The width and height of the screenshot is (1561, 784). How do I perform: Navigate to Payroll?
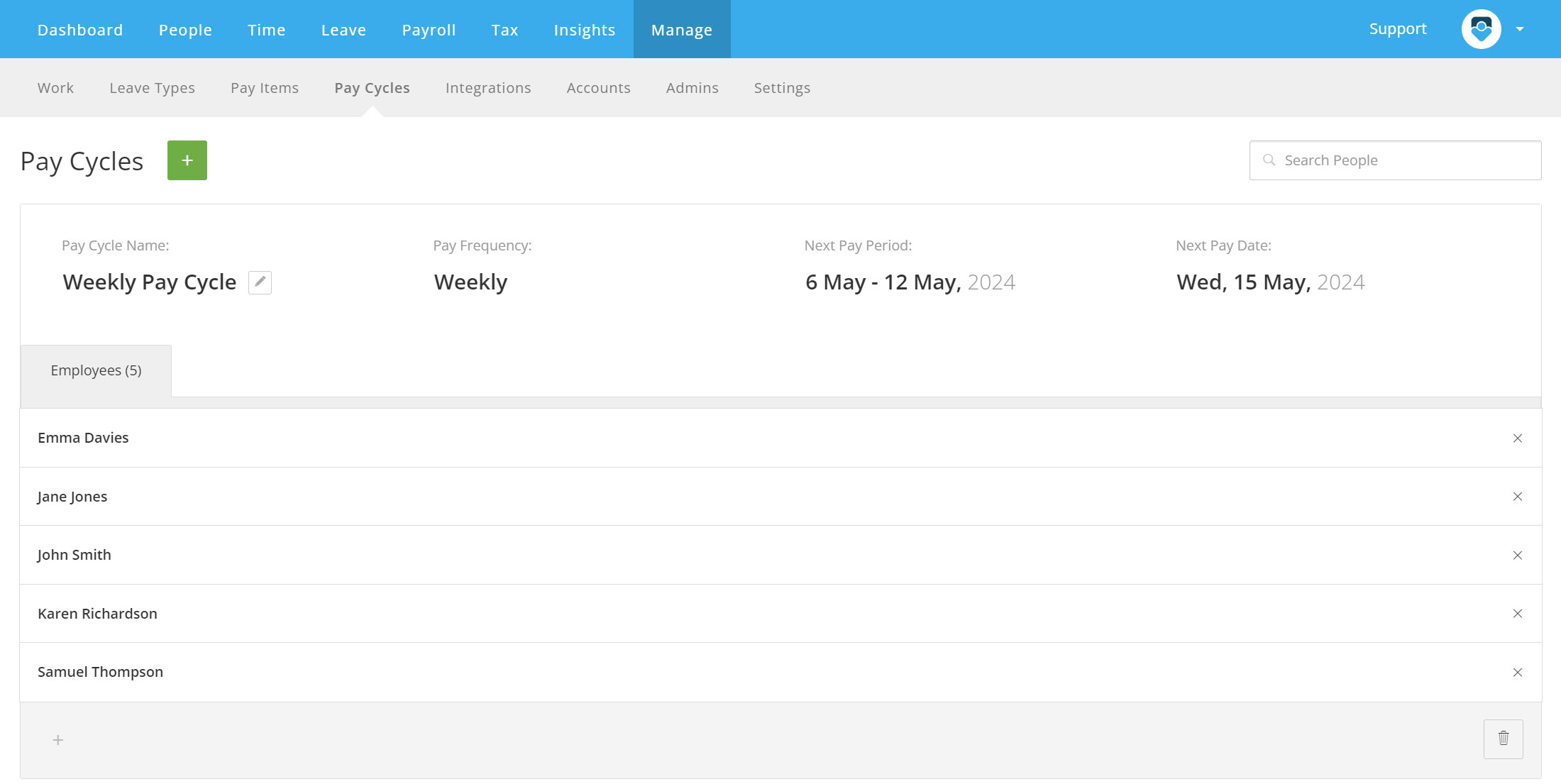point(429,30)
